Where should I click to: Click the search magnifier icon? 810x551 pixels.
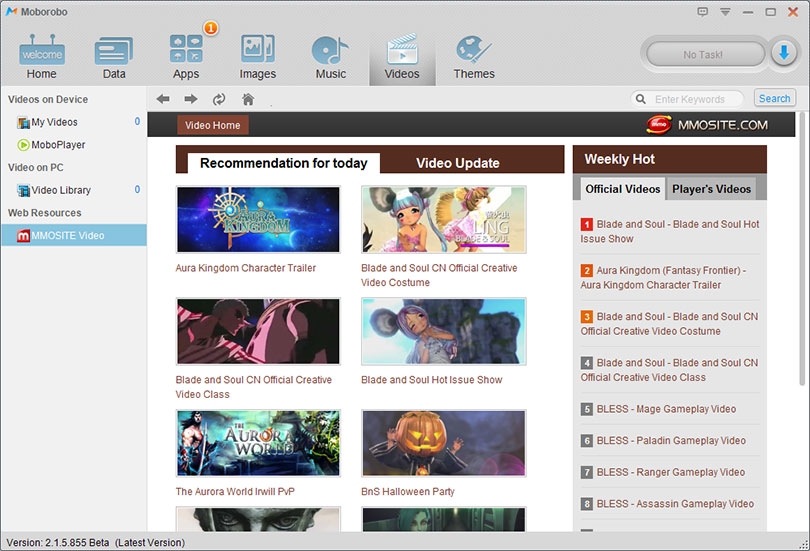[641, 99]
